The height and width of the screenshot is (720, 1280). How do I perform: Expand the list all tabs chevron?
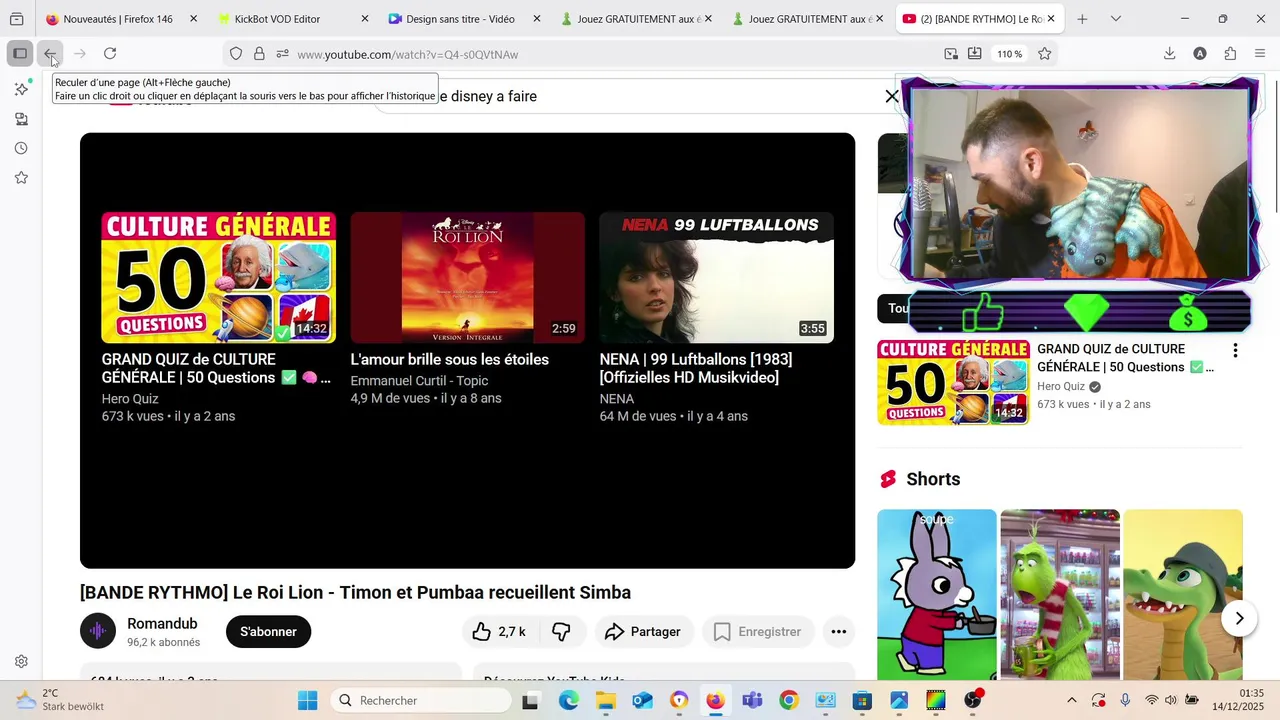[1116, 19]
